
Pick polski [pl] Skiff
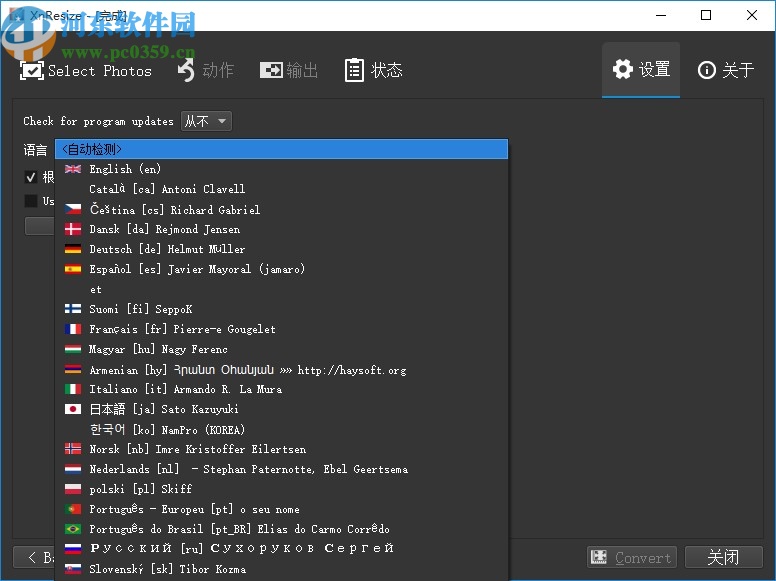[281, 489]
